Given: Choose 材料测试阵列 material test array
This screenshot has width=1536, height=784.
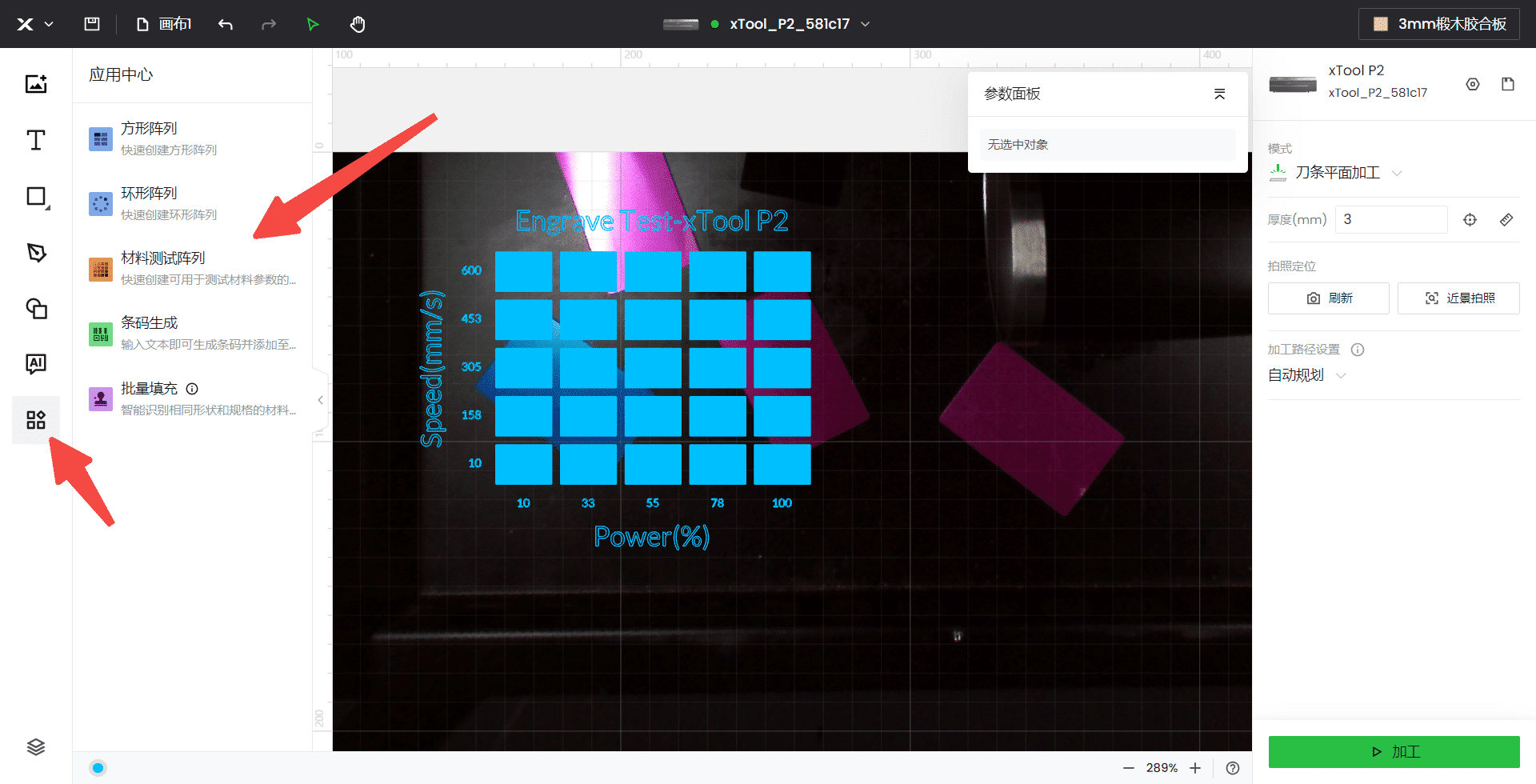Looking at the screenshot, I should tap(192, 268).
